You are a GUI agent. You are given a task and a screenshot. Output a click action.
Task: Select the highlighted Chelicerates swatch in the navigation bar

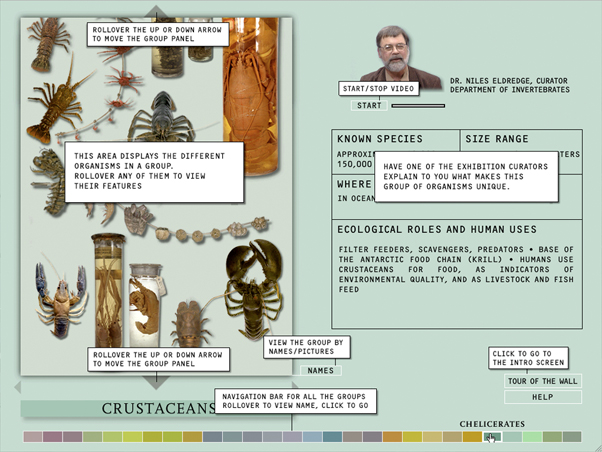point(492,437)
